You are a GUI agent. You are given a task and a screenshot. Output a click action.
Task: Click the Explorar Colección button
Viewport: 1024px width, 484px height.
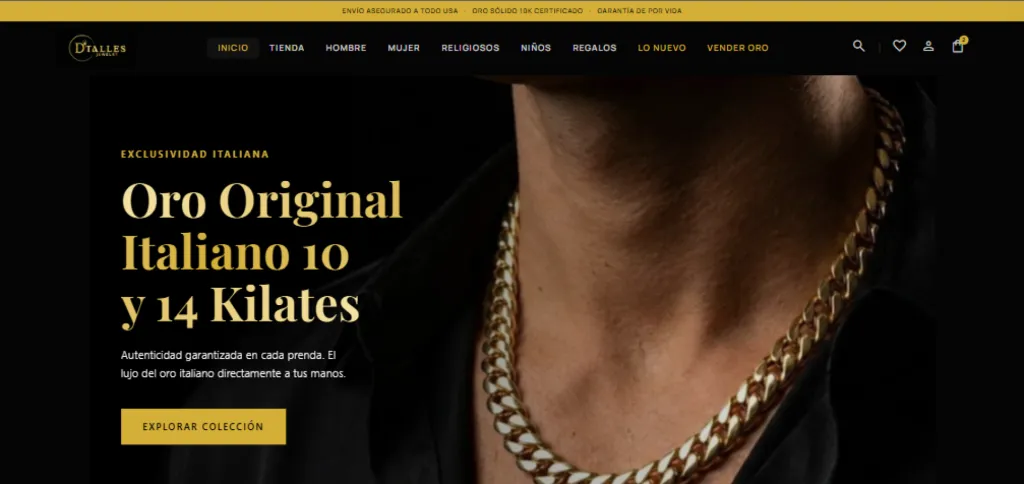(x=203, y=427)
